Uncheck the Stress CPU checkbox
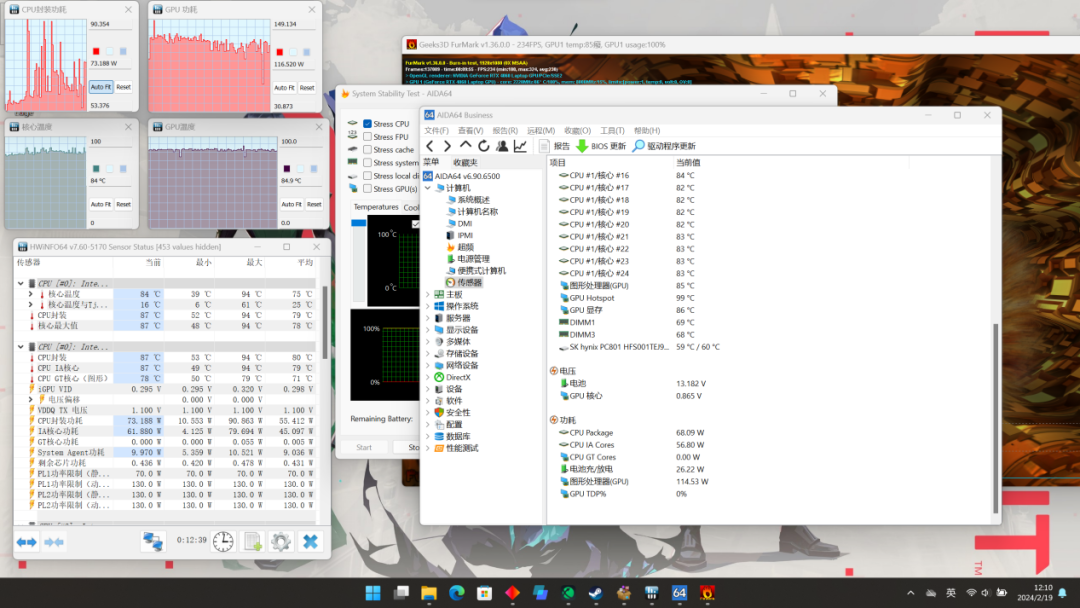The height and width of the screenshot is (608, 1080). 368,124
